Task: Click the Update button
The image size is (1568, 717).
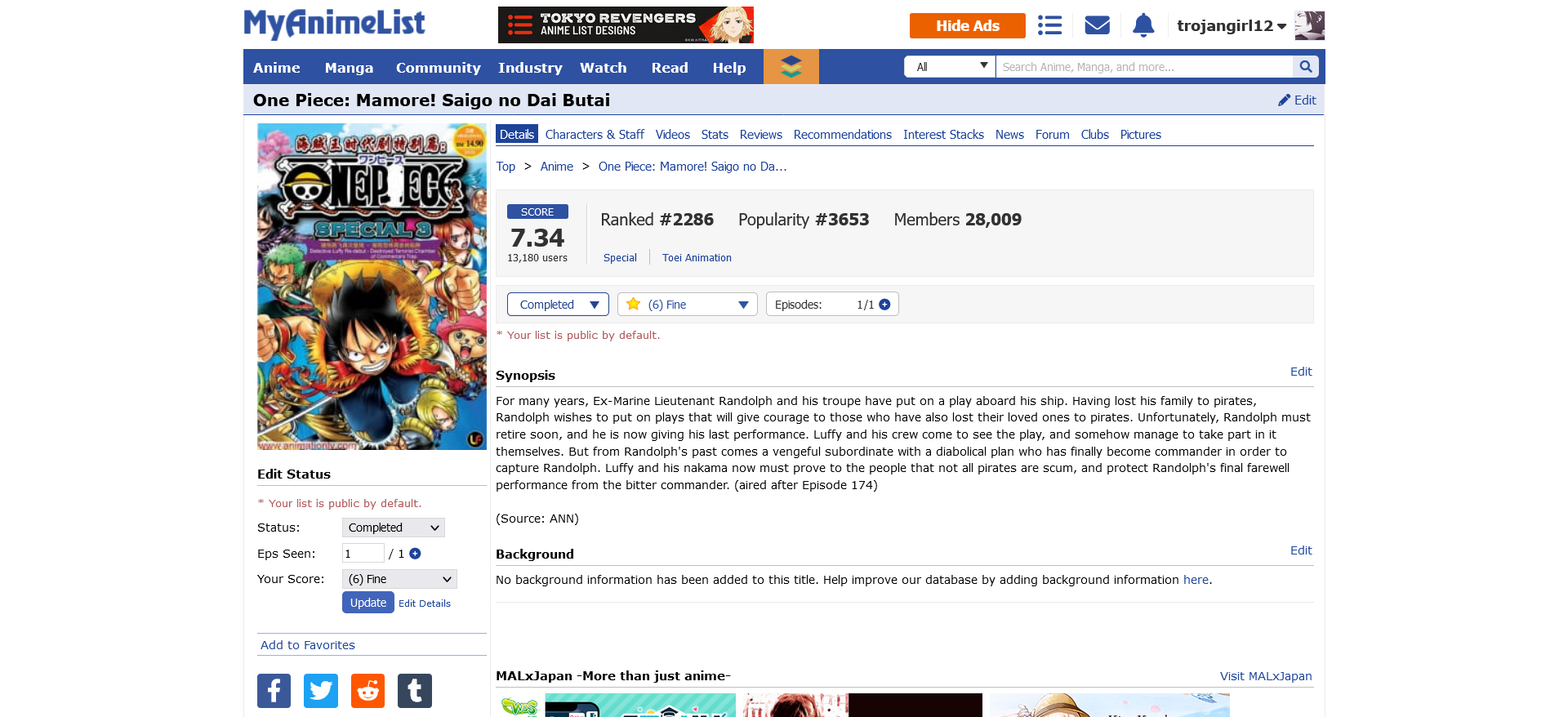Action: coord(368,603)
